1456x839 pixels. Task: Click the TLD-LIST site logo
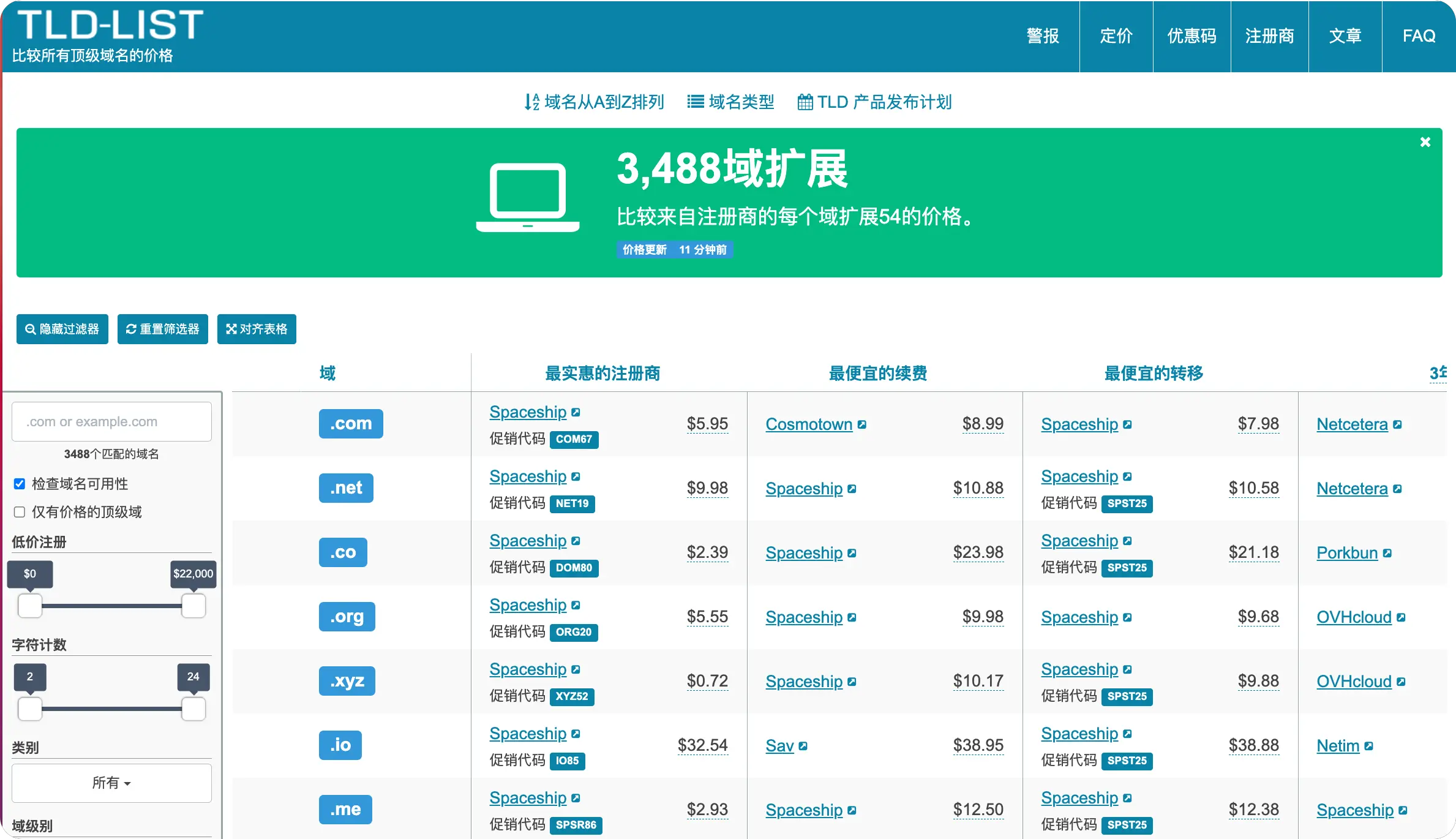point(110,26)
